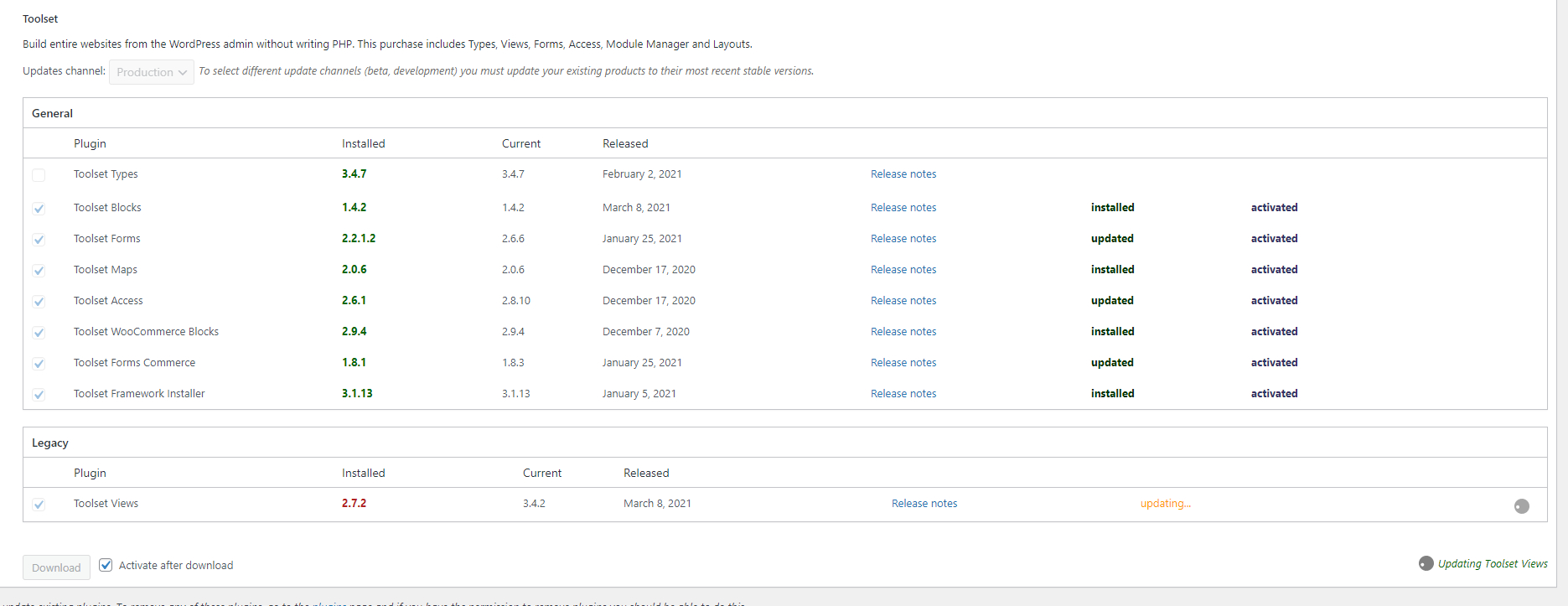Select the Toolset Blocks plugin name
The width and height of the screenshot is (1568, 606).
(107, 208)
